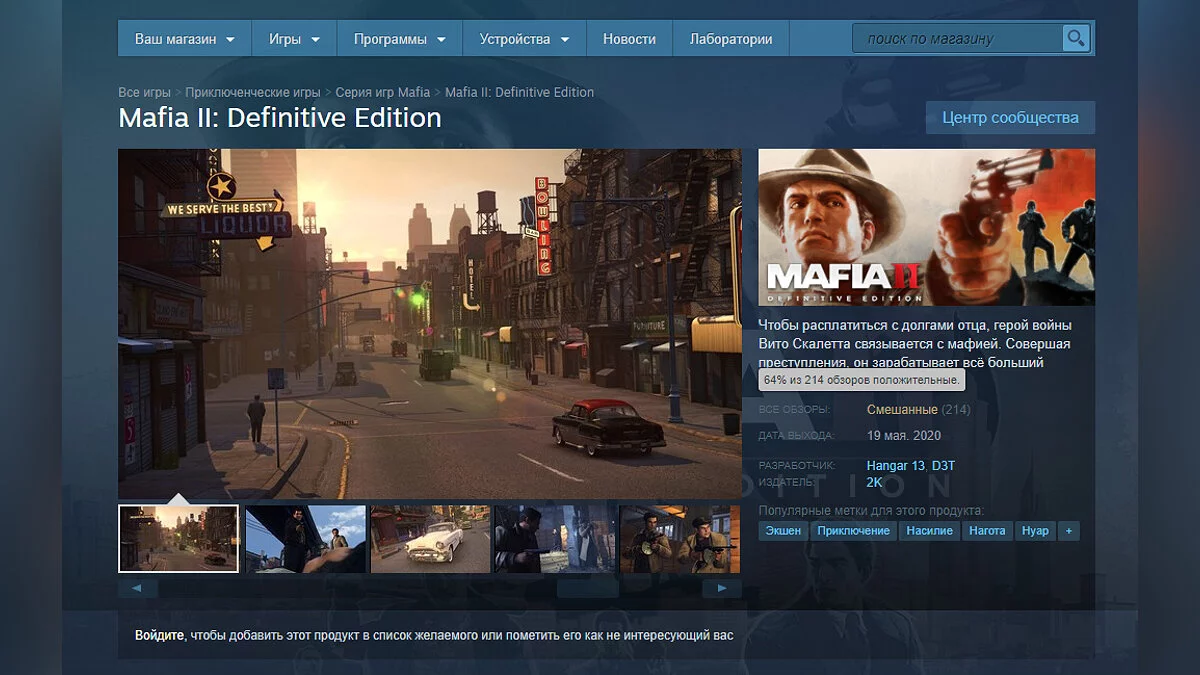Screen dimensions: 1200x675
Task: Select the Экшен tag
Action: click(x=783, y=531)
